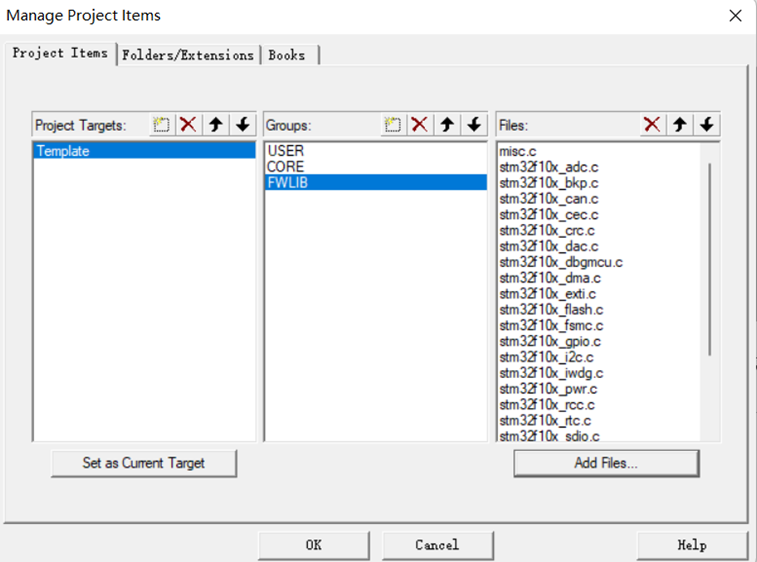Viewport: 757px width, 562px height.
Task: Move selected file up
Action: click(x=680, y=125)
